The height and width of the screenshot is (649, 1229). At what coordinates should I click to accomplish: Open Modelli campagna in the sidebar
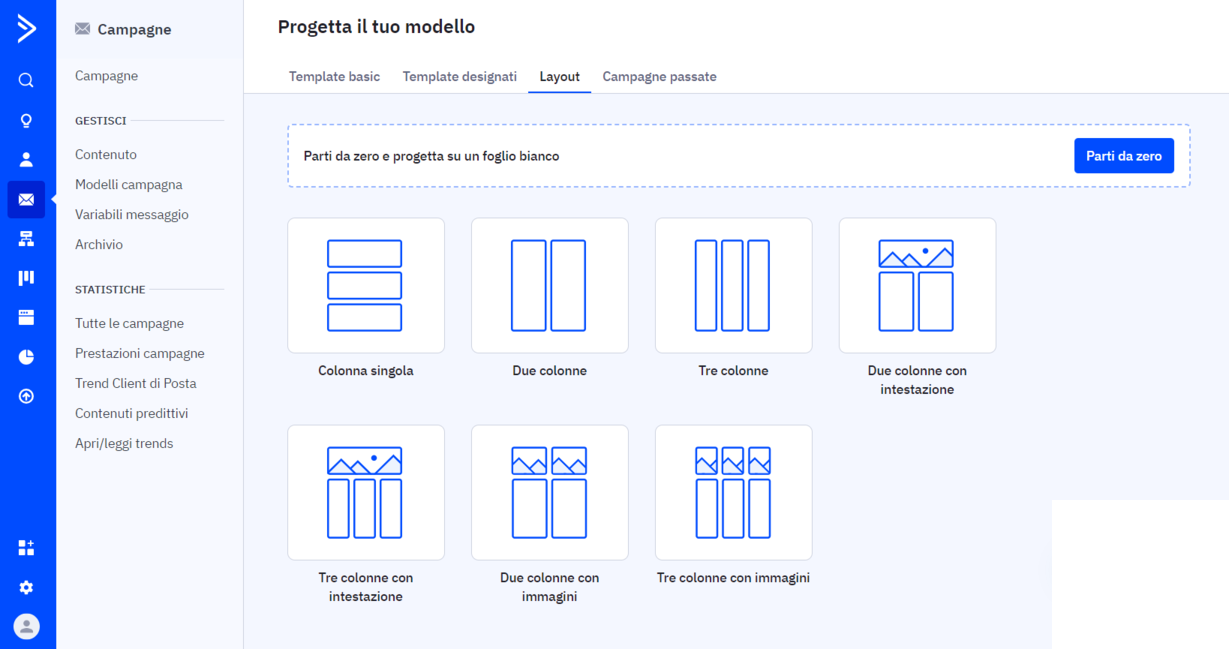click(x=127, y=184)
